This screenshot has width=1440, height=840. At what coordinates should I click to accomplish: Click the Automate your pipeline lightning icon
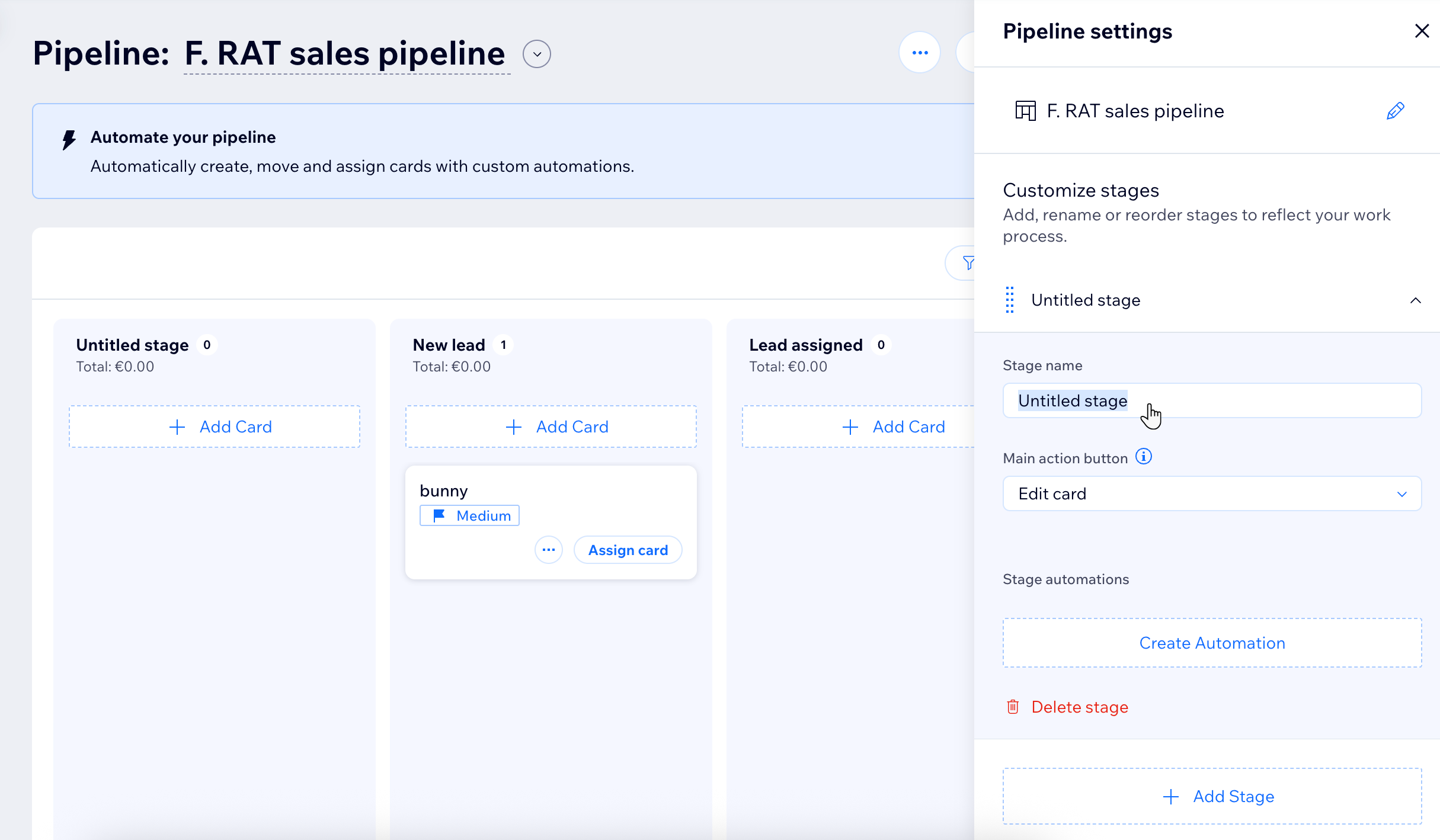pyautogui.click(x=68, y=139)
